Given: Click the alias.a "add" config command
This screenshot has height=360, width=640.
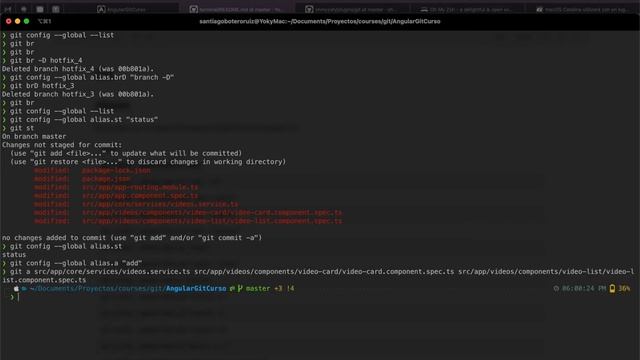Looking at the screenshot, I should 72,263.
